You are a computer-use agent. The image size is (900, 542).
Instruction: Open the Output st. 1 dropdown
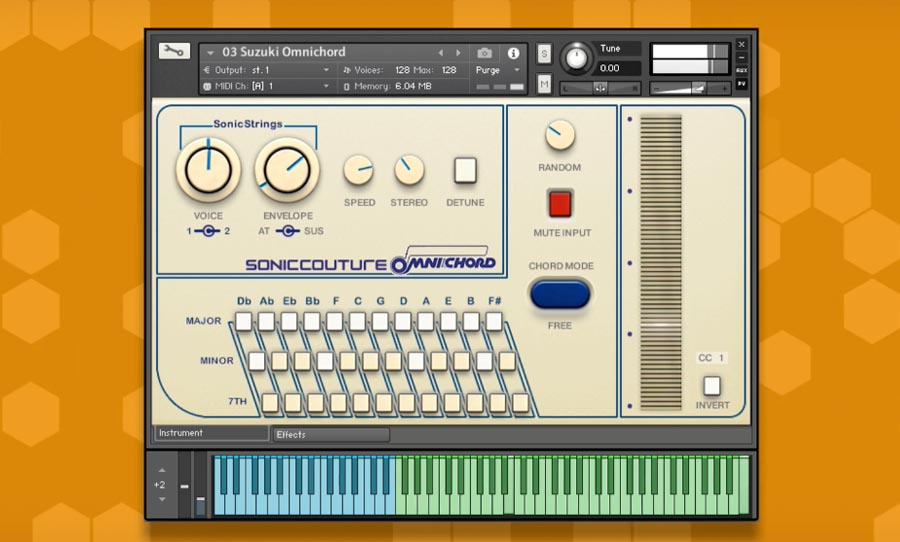(x=266, y=70)
